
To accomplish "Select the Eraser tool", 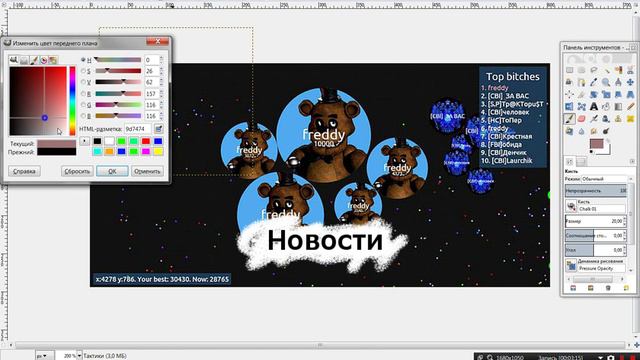I will 582,119.
